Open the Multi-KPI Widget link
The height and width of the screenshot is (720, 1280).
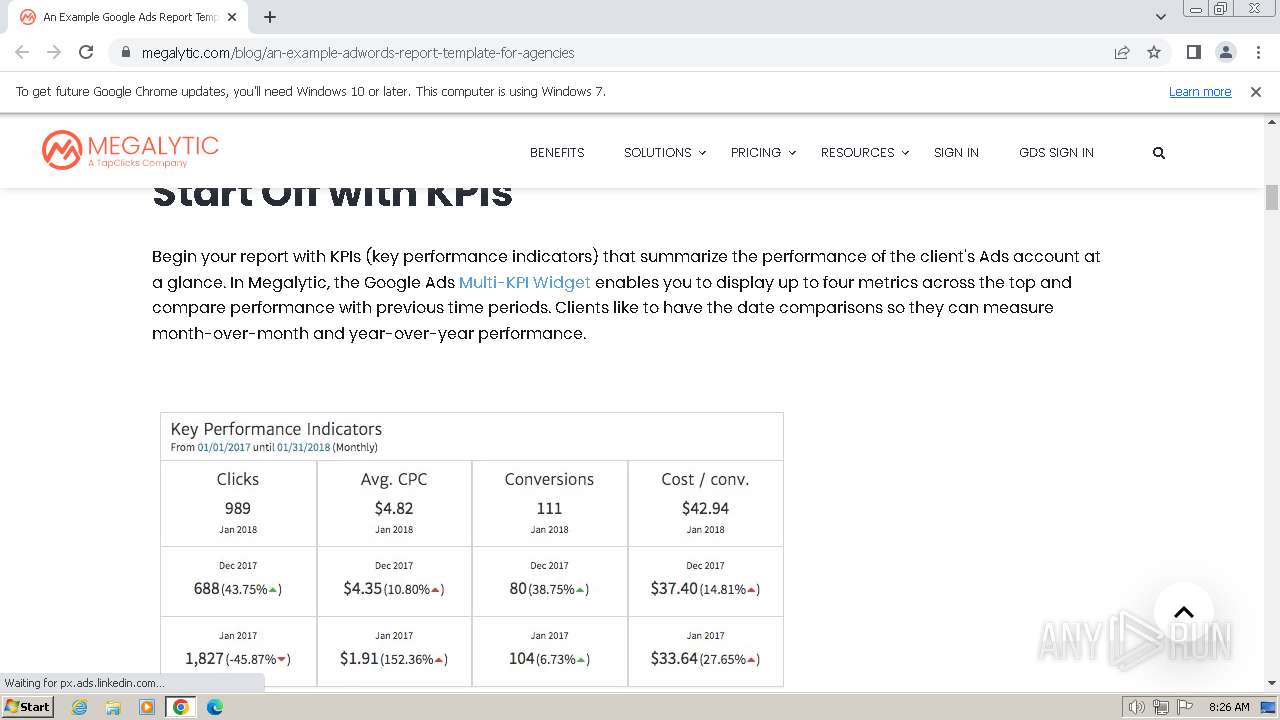tap(525, 282)
